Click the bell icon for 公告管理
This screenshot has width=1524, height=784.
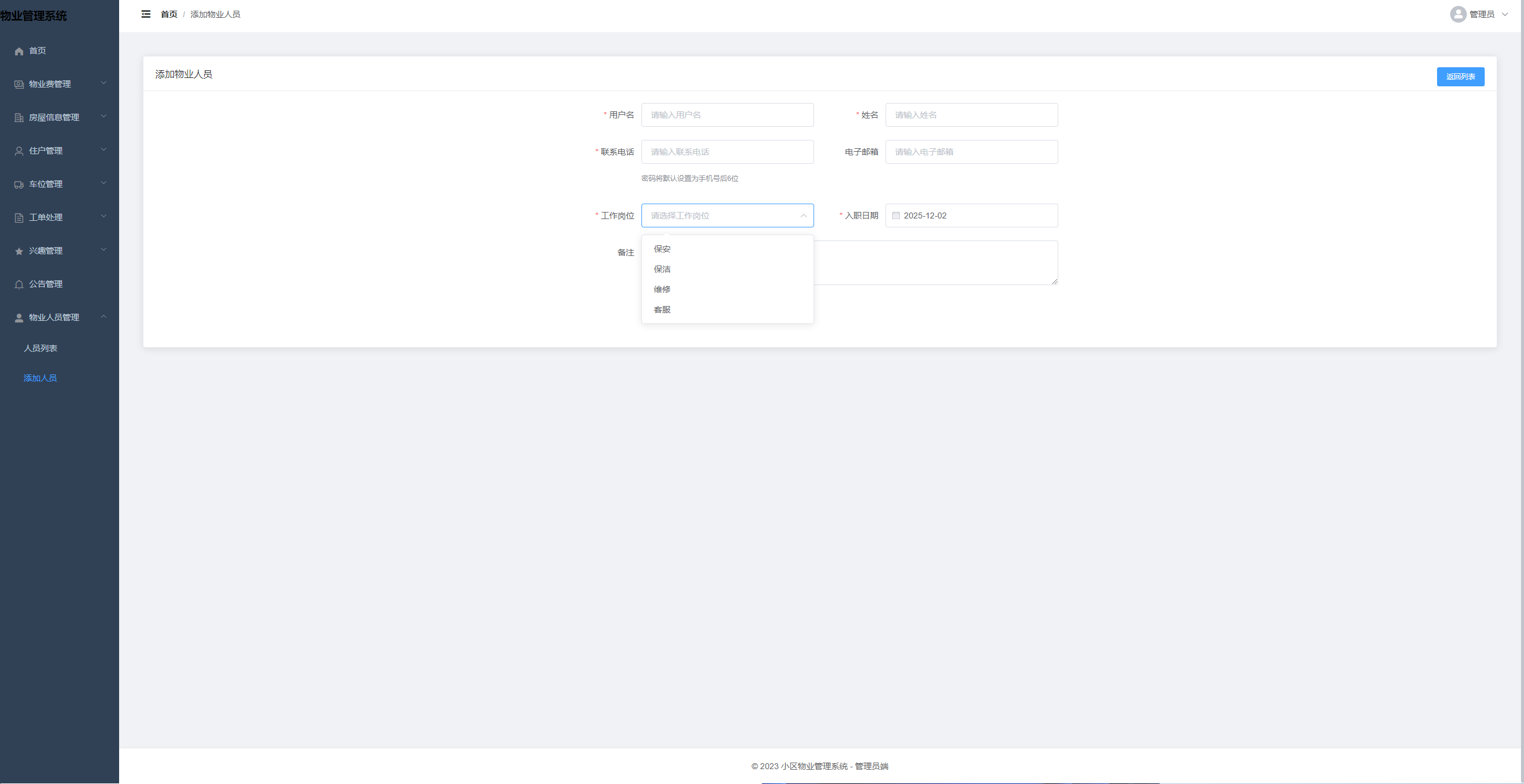19,285
